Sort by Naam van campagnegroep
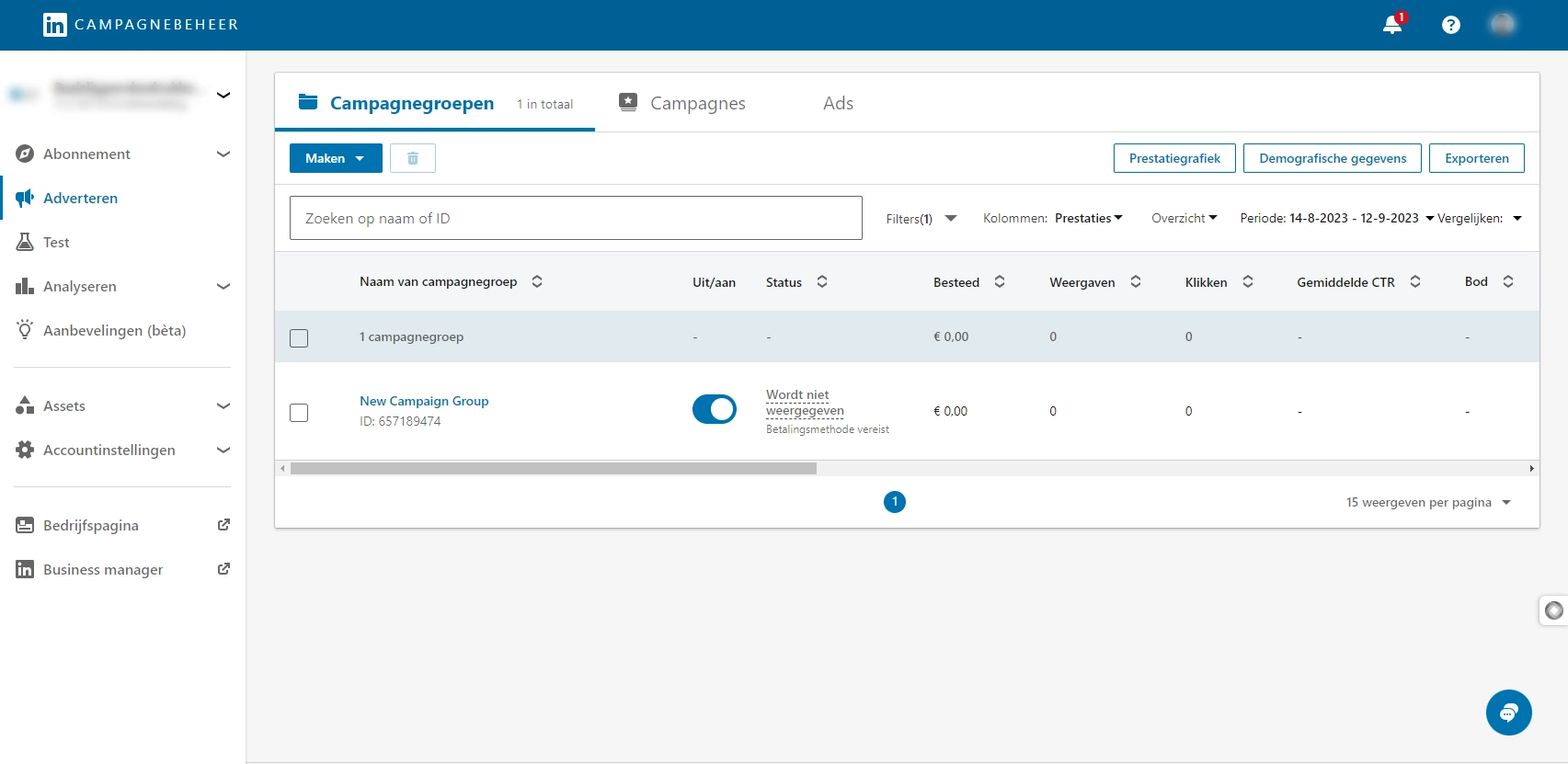 click(x=537, y=281)
